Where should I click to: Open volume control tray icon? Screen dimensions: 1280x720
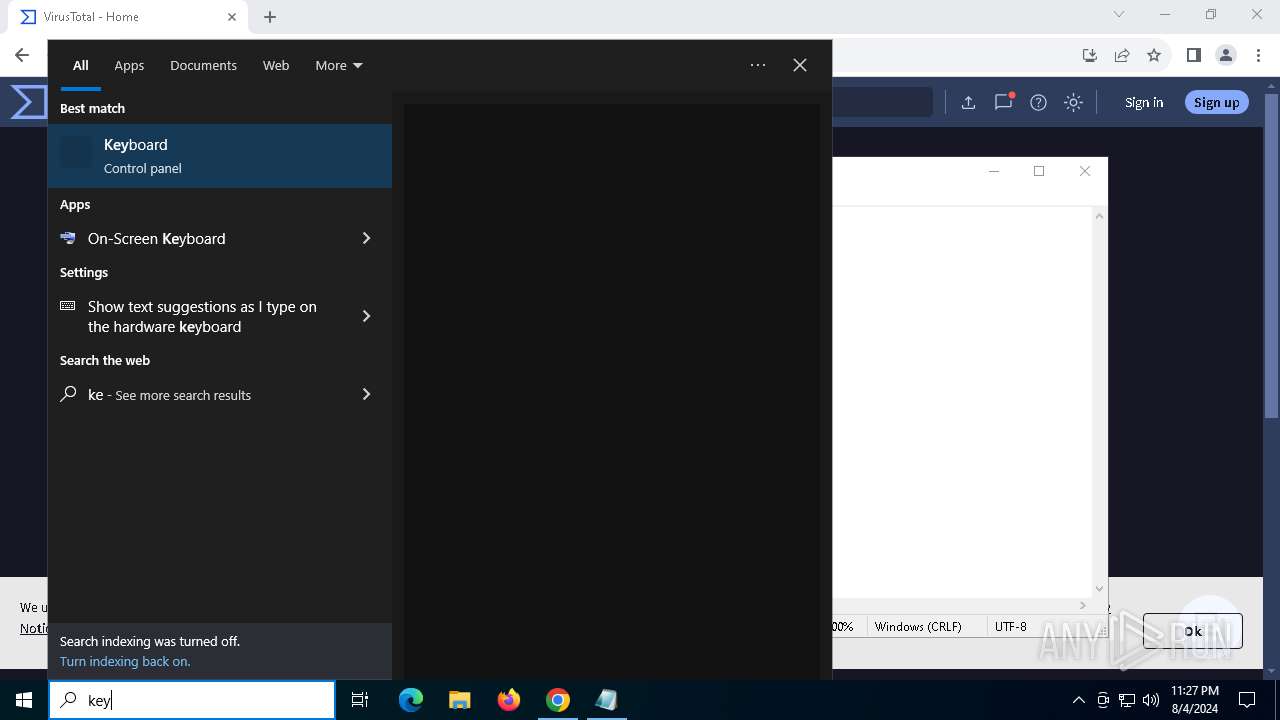[x=1151, y=700]
